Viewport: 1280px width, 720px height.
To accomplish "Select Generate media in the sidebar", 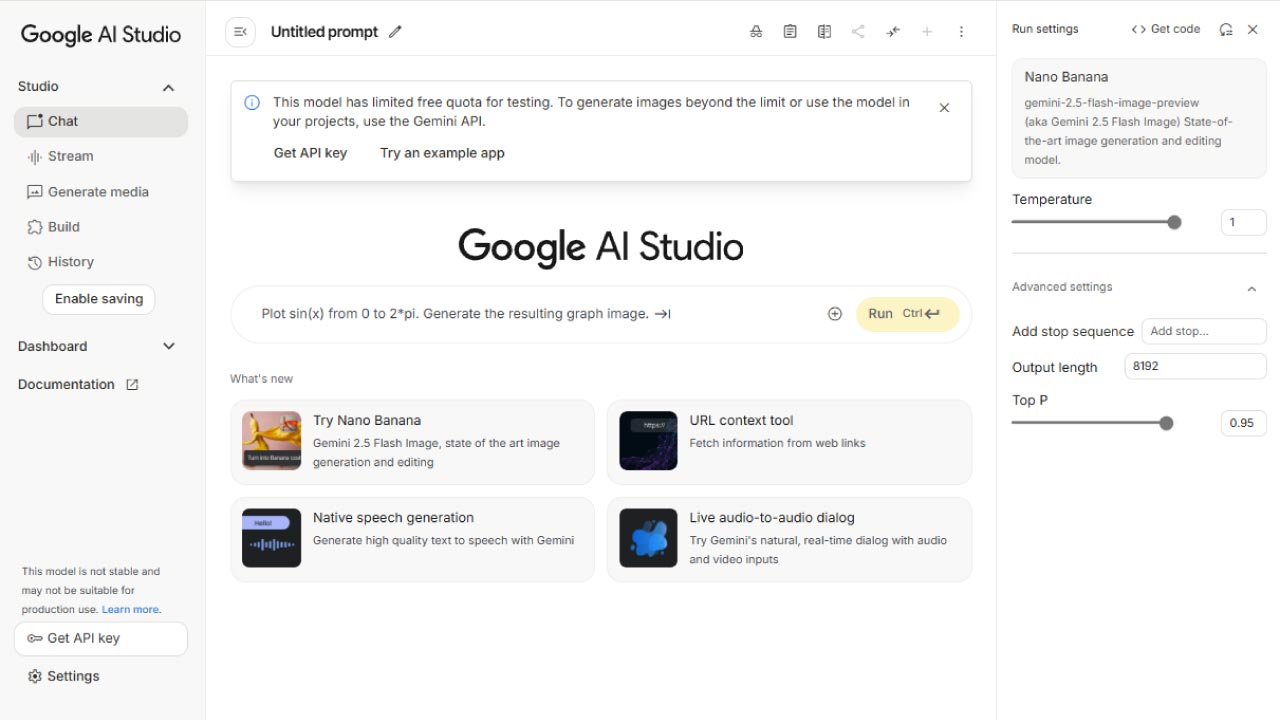I will (x=101, y=192).
